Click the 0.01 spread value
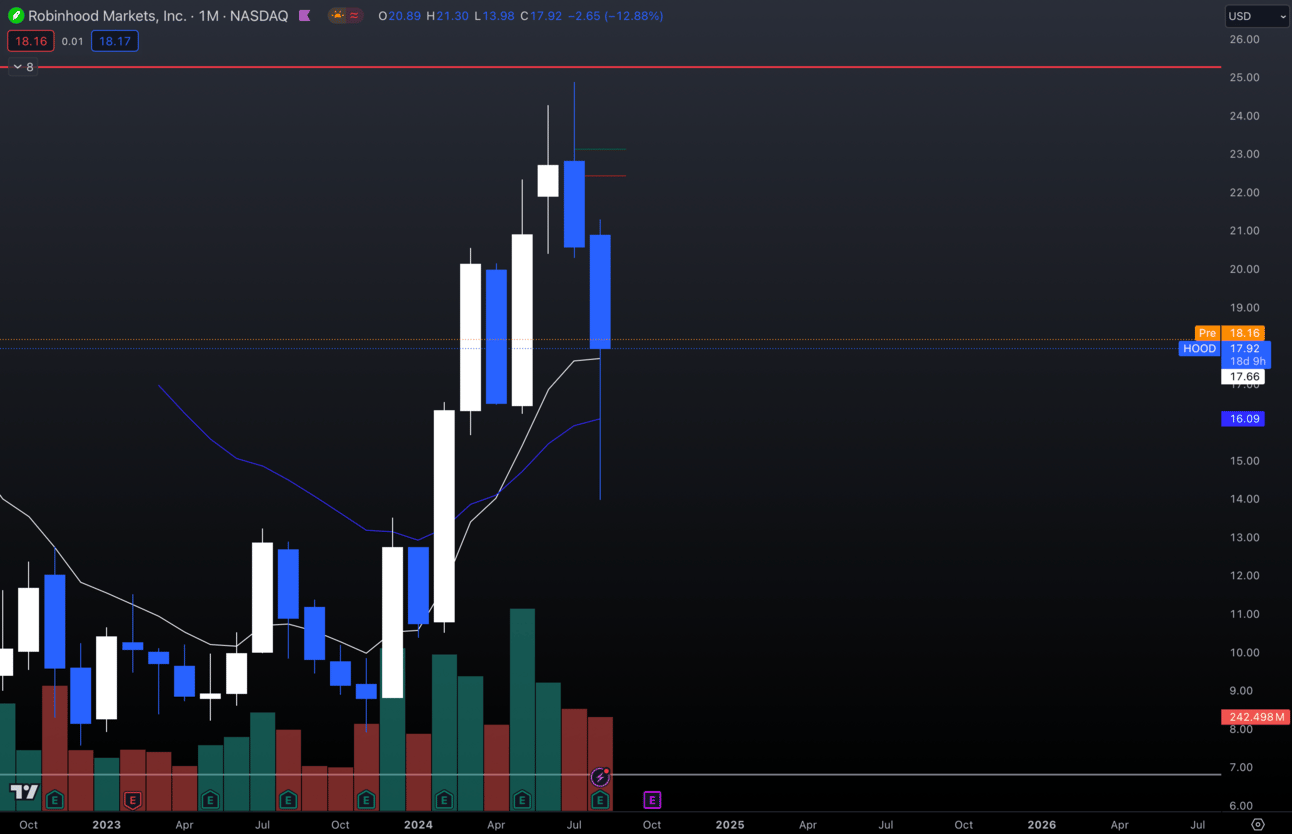The height and width of the screenshot is (834, 1292). point(72,41)
